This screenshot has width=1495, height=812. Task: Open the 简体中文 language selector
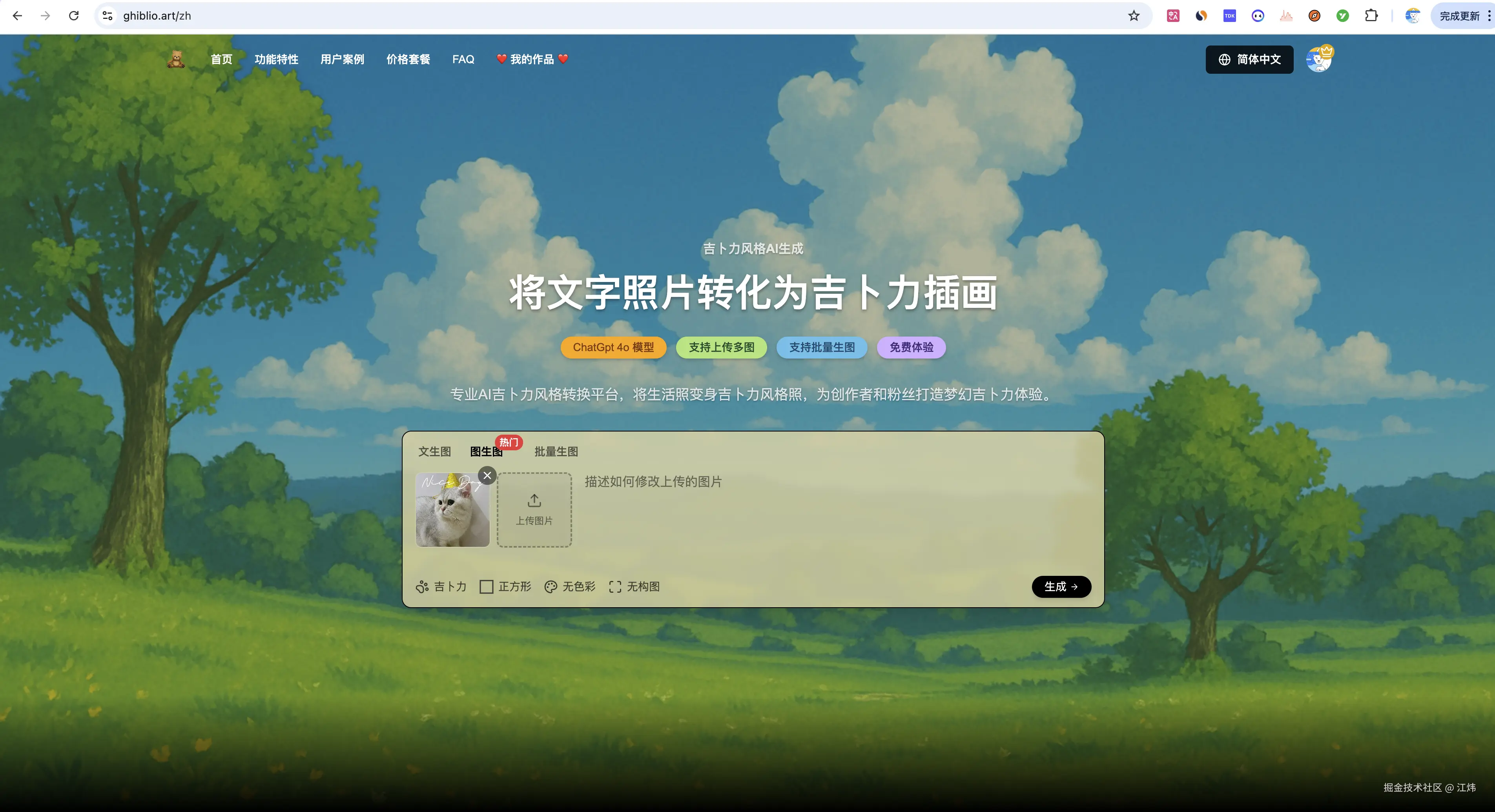(1249, 59)
